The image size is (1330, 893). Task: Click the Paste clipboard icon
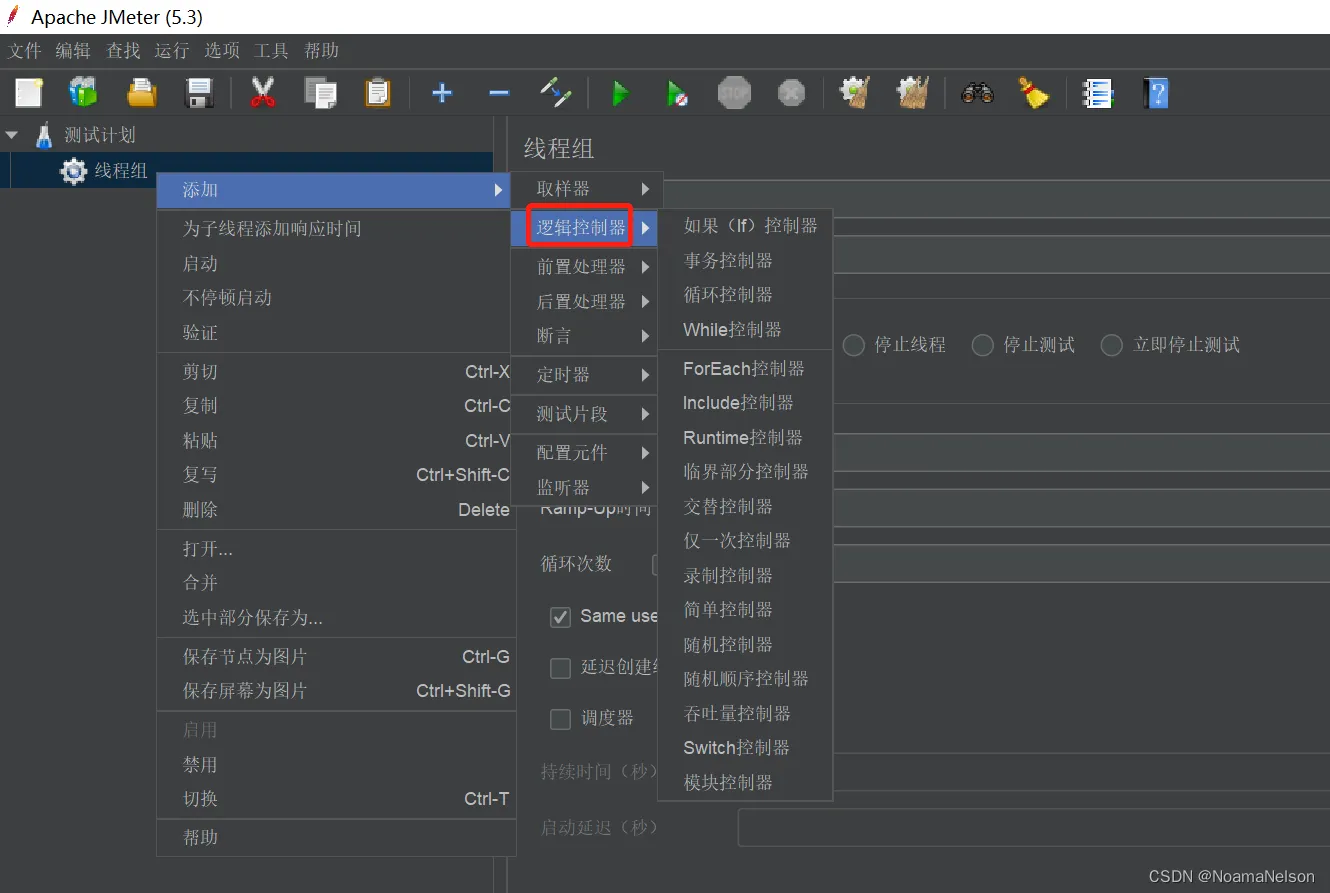click(378, 93)
